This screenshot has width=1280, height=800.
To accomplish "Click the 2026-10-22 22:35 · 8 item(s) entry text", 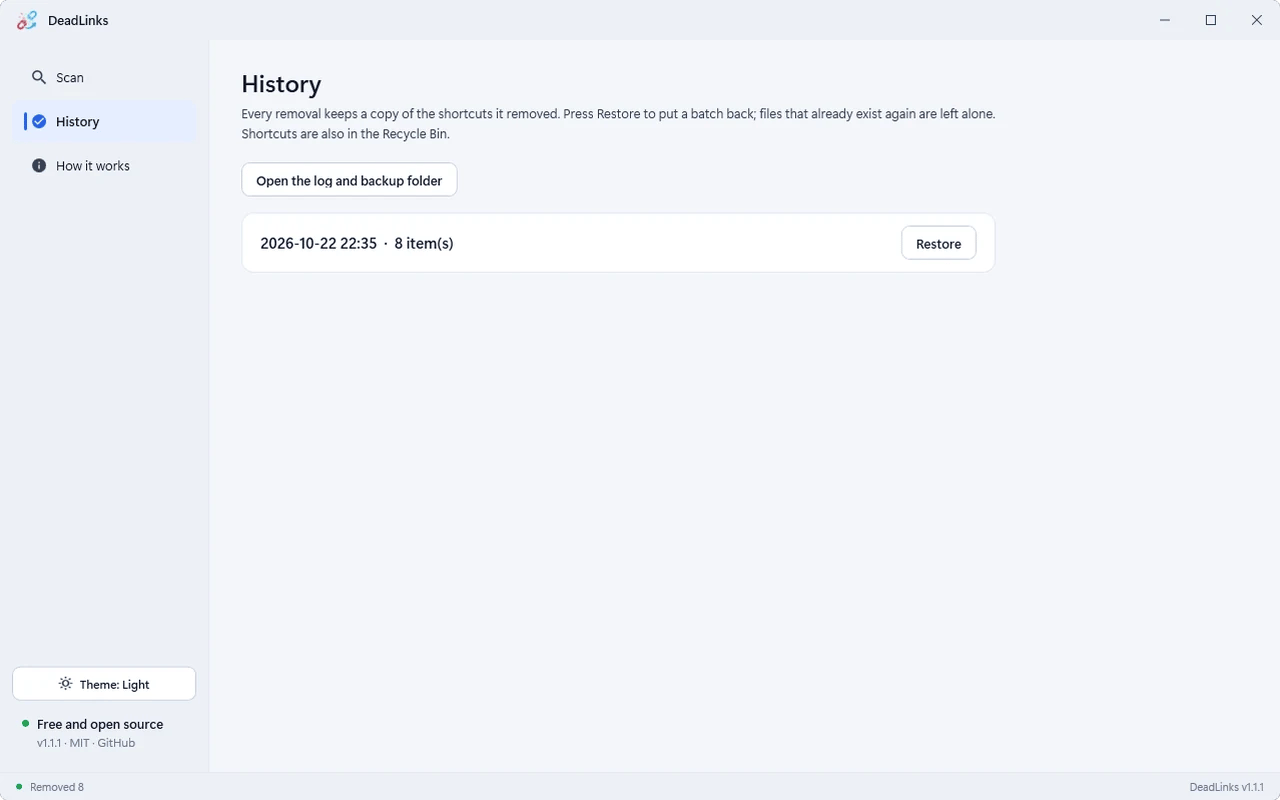I will (357, 243).
